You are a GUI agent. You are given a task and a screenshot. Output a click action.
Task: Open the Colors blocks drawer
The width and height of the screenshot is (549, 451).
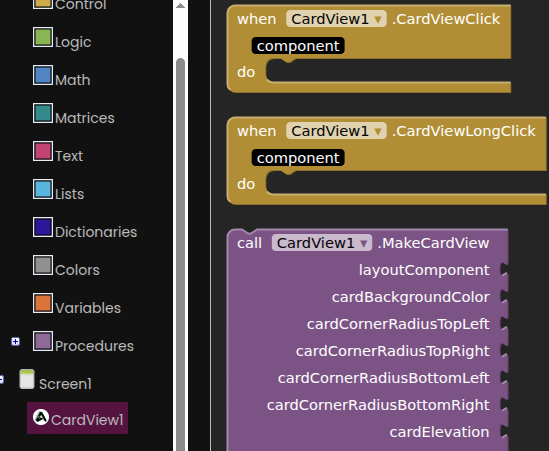(x=77, y=270)
